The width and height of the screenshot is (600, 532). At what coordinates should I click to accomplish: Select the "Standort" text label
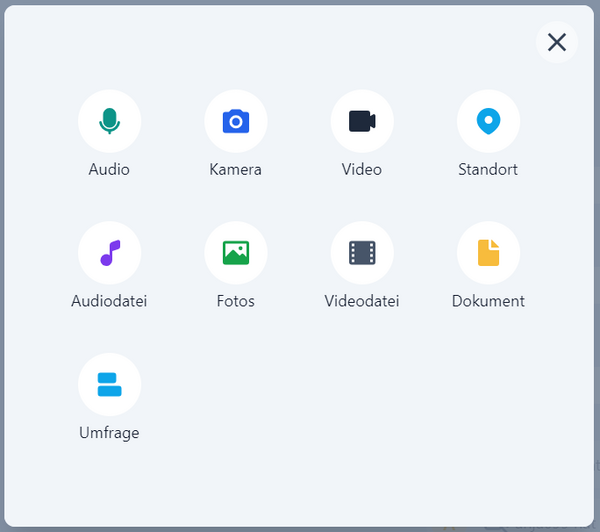(488, 170)
